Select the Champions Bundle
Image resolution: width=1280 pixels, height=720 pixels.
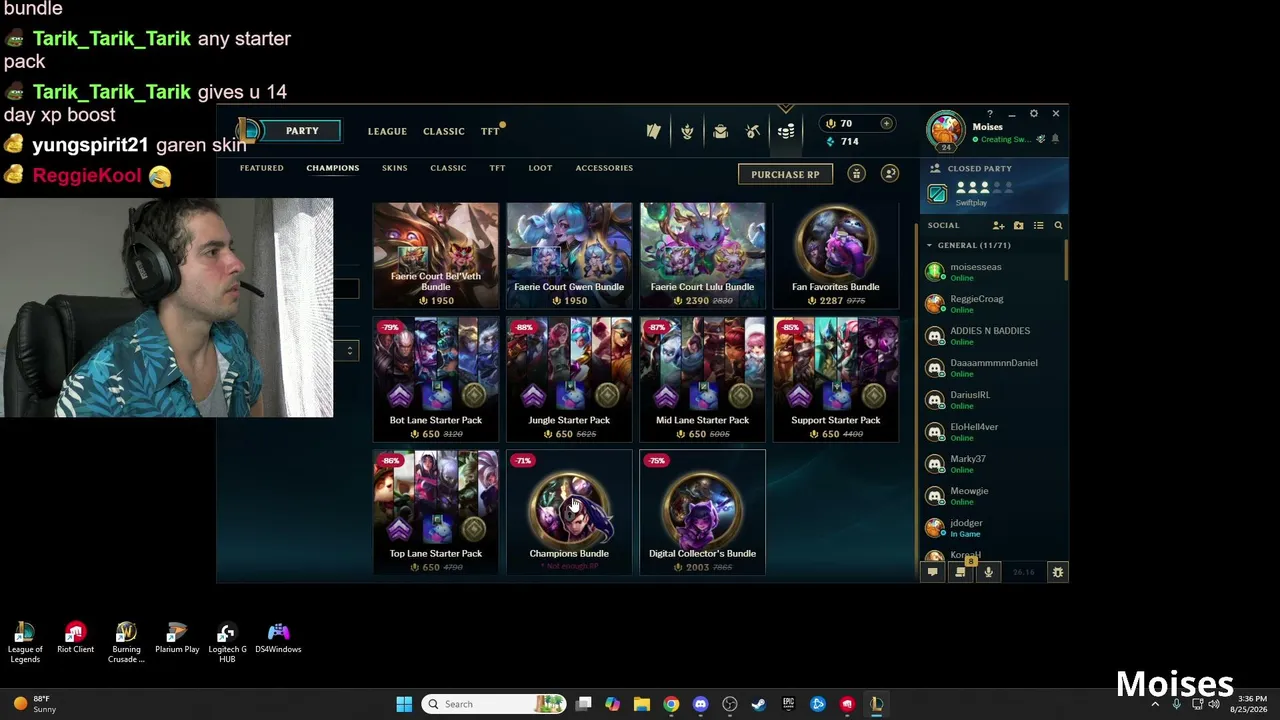pyautogui.click(x=569, y=512)
